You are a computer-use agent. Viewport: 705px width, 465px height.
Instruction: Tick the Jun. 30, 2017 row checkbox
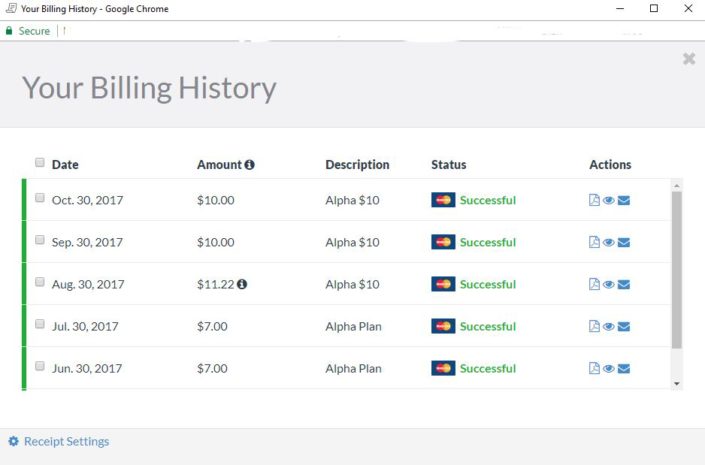click(40, 367)
